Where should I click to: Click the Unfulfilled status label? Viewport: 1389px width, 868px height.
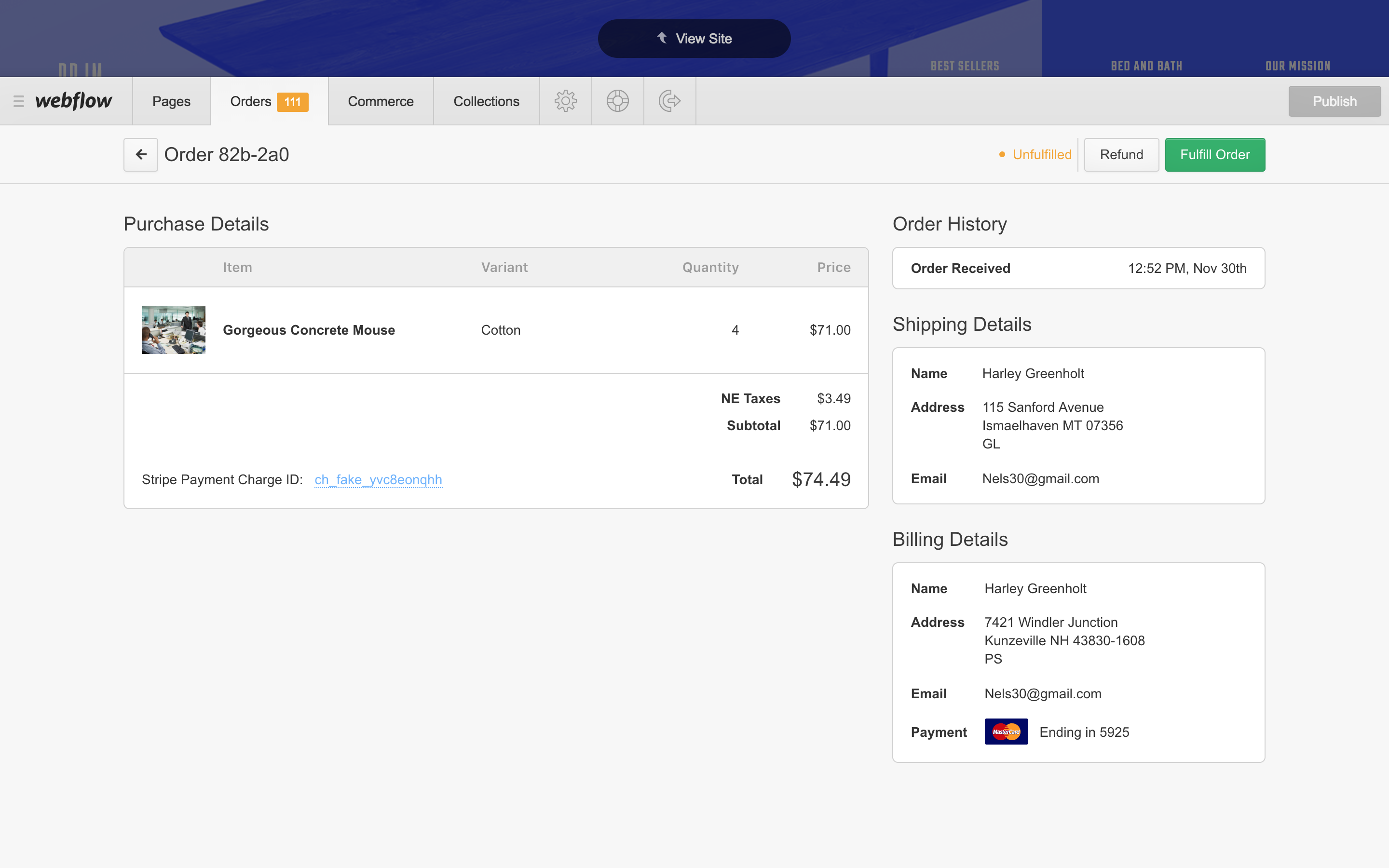[1041, 154]
